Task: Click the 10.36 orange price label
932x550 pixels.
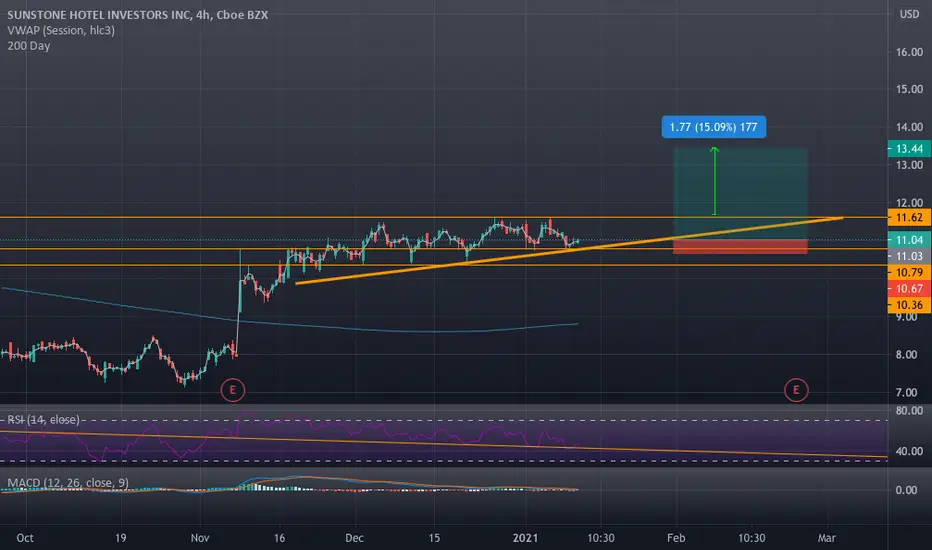Action: pos(909,305)
